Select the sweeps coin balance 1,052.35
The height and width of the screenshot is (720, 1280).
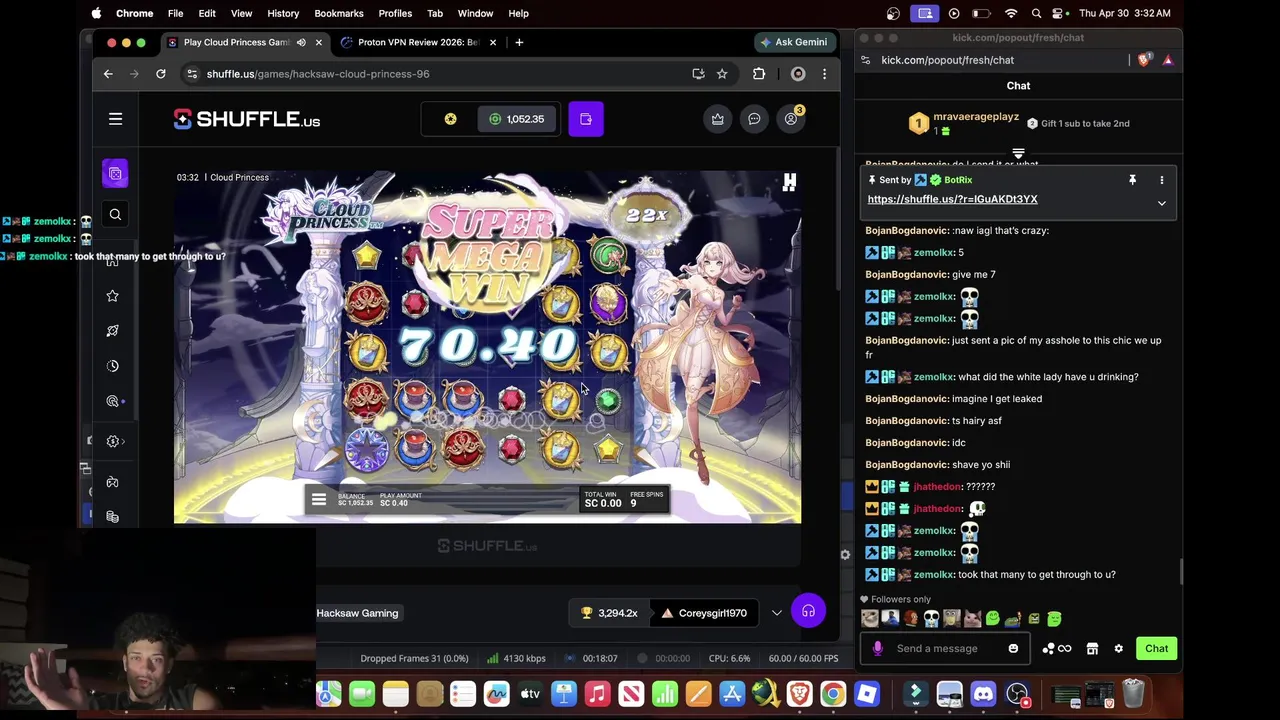(x=517, y=119)
